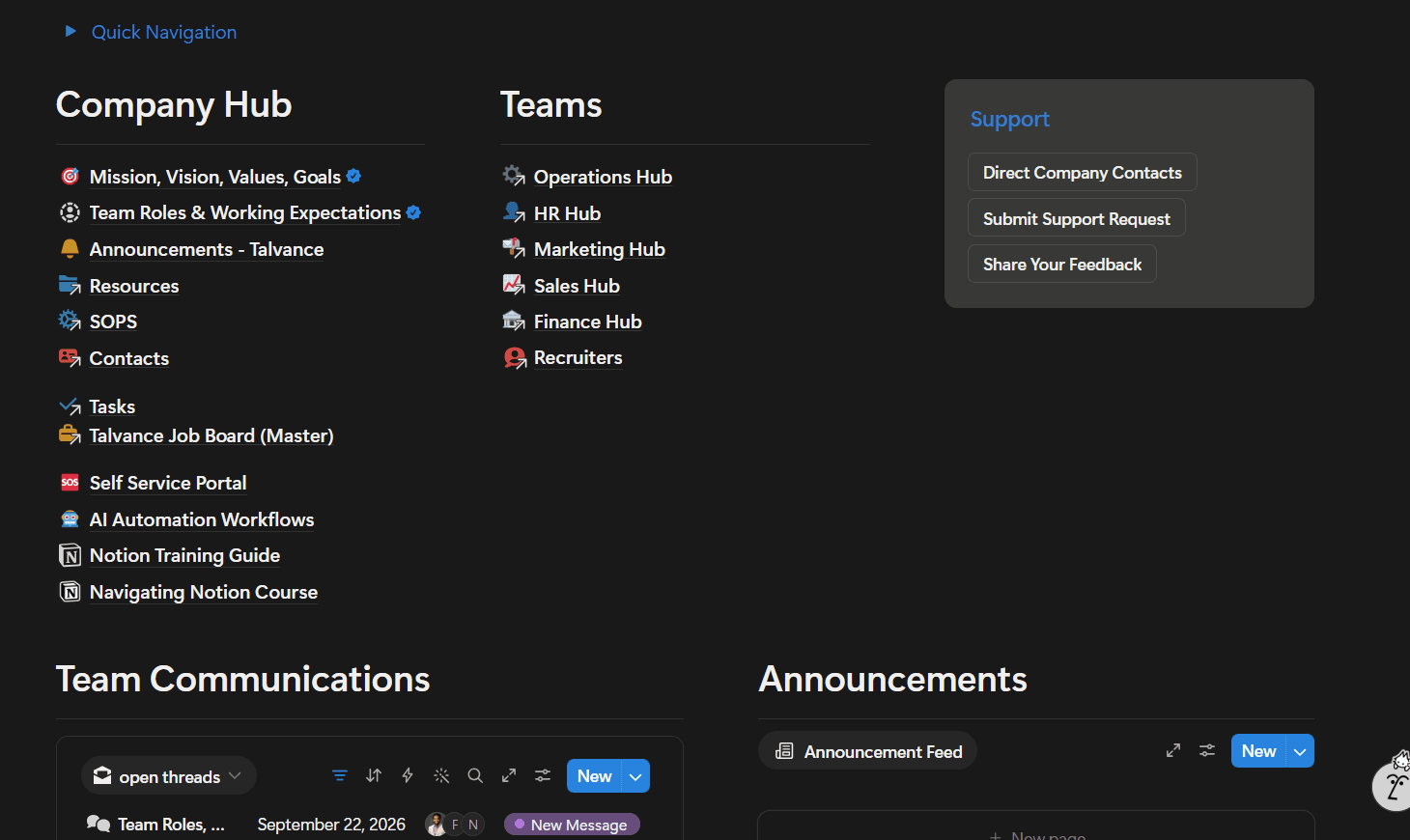
Task: Open view settings for Announcement Feed
Action: pyautogui.click(x=1207, y=750)
